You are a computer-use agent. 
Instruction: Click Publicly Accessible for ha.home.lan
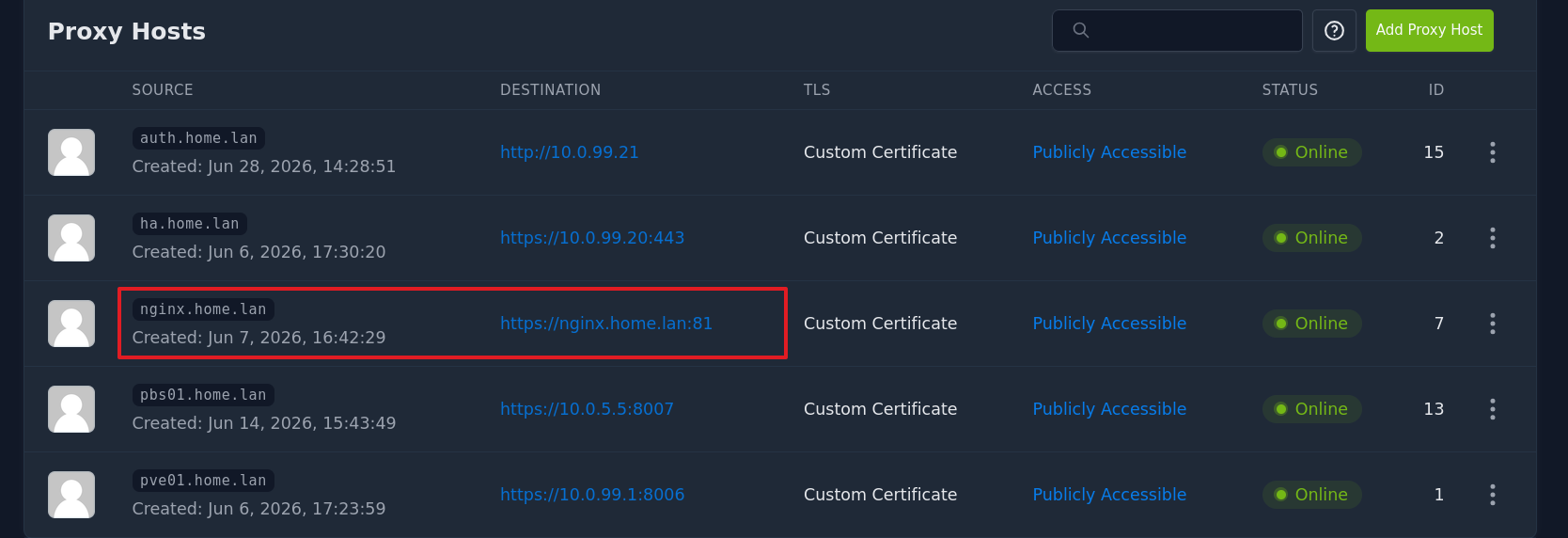click(x=1109, y=238)
